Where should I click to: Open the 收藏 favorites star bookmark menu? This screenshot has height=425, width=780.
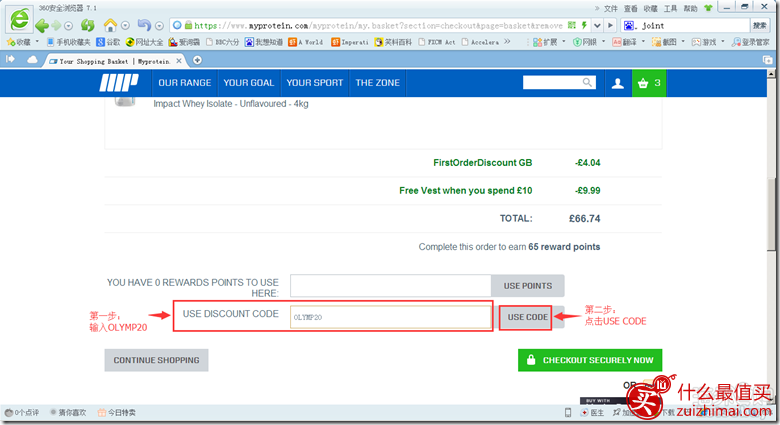click(22, 42)
